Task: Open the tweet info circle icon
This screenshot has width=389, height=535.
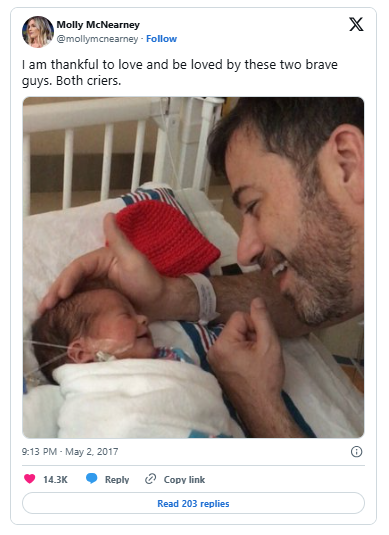Action: pyautogui.click(x=356, y=452)
